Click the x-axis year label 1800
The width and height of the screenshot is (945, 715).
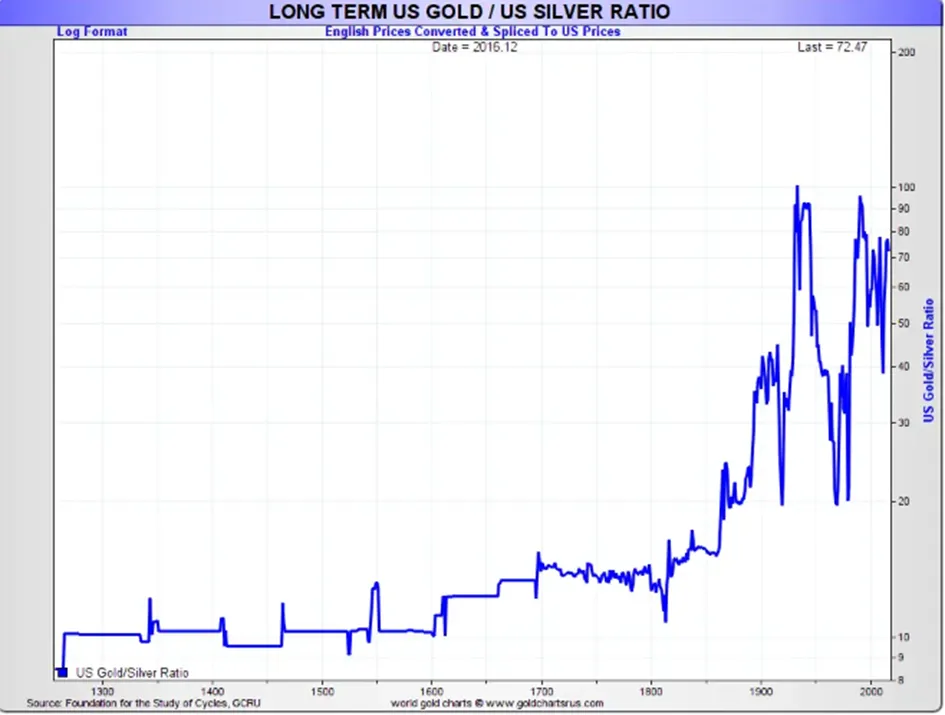[x=651, y=691]
